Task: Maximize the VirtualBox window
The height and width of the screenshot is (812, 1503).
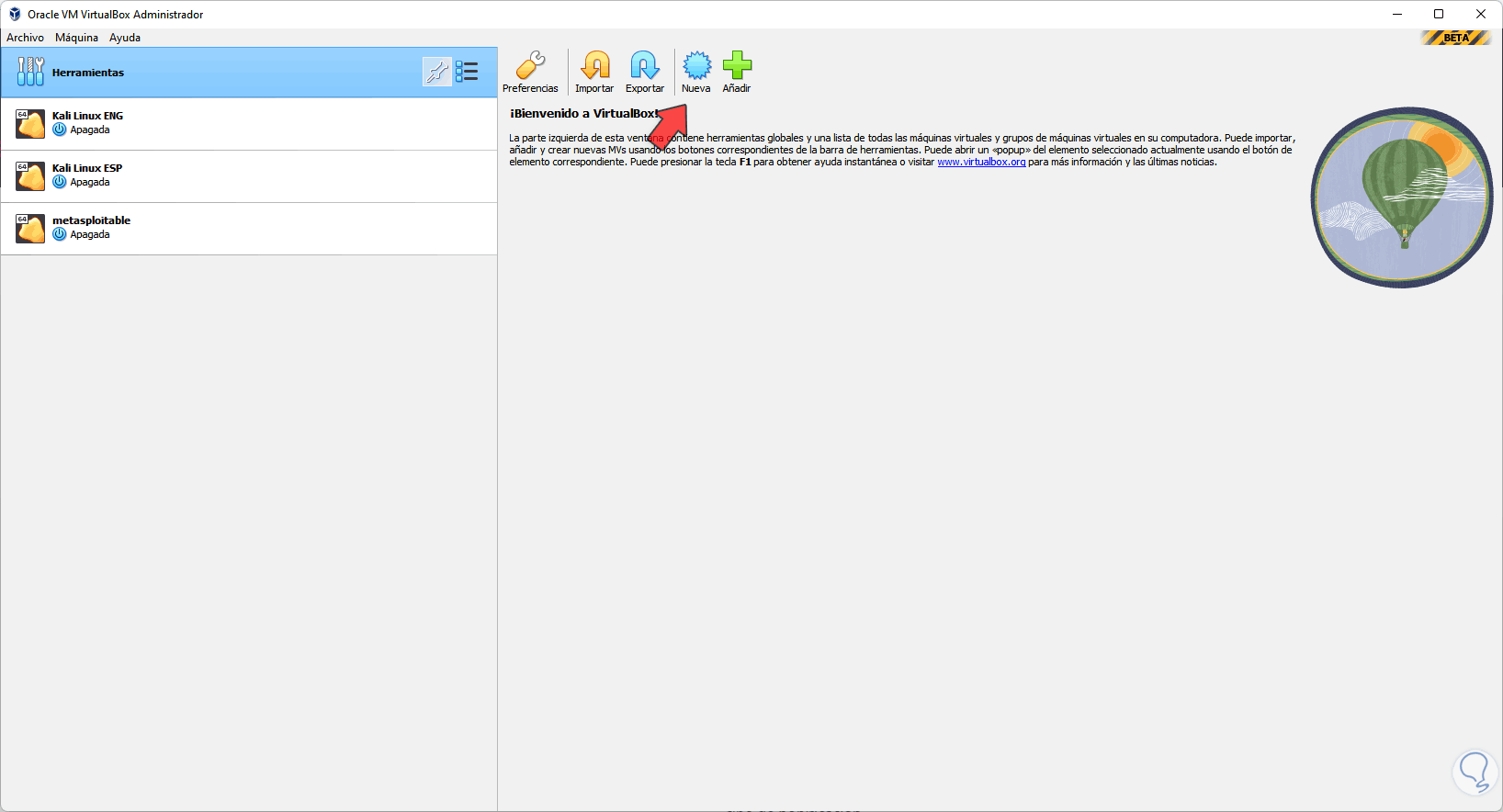Action: [x=1439, y=14]
